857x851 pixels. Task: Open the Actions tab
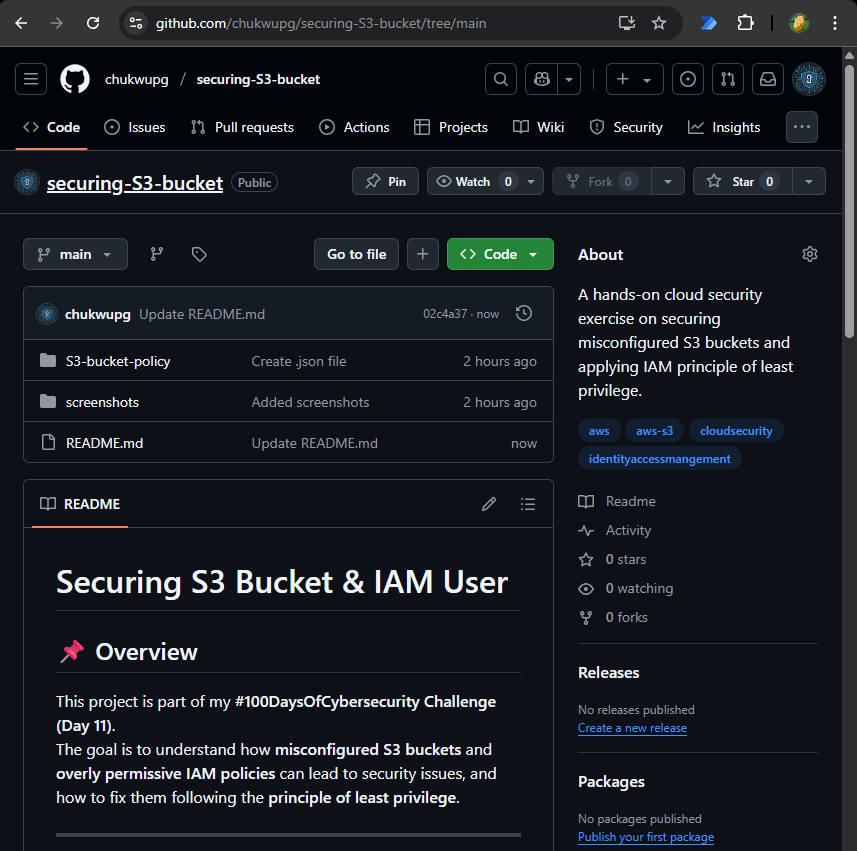click(354, 127)
